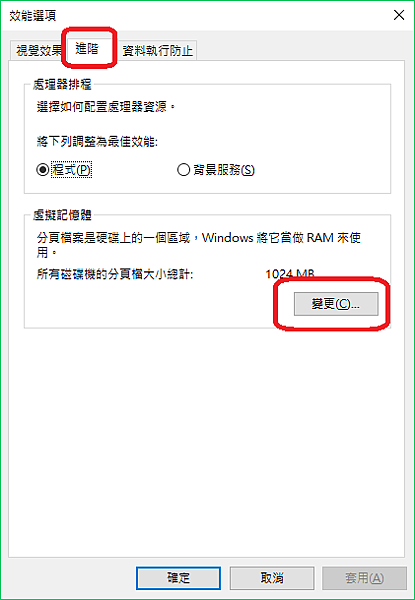Click the 將下列調整為最佳效能 label
This screenshot has width=415, height=600.
pyautogui.click(x=97, y=142)
